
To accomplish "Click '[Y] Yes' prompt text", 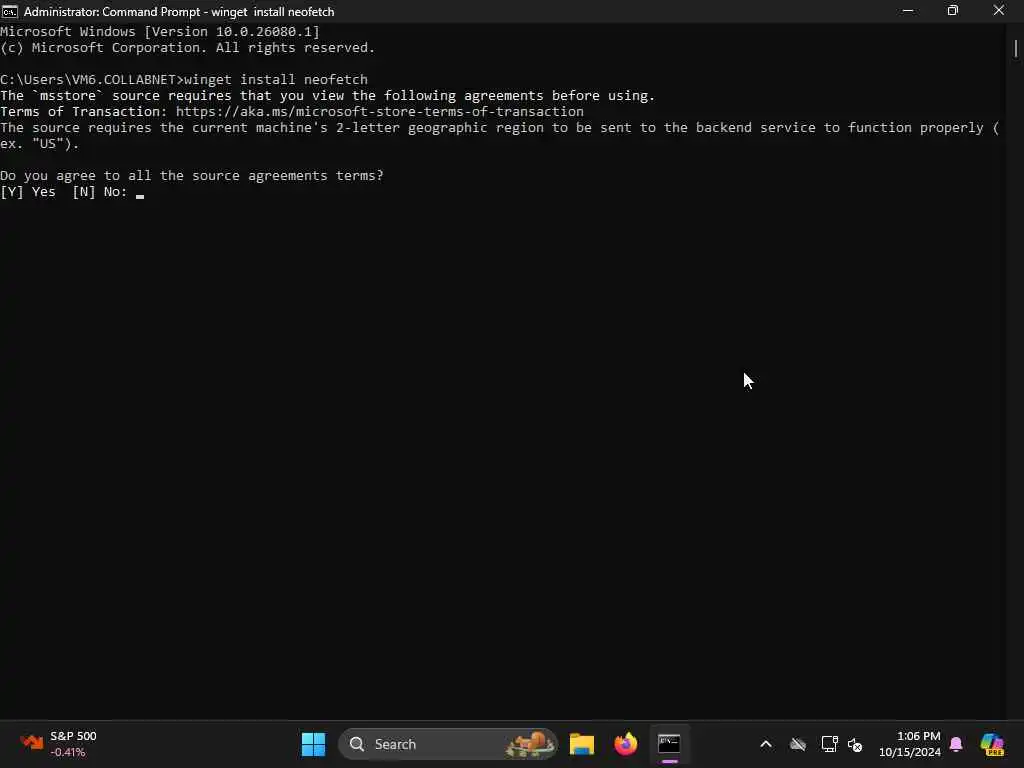I will click(x=28, y=192).
